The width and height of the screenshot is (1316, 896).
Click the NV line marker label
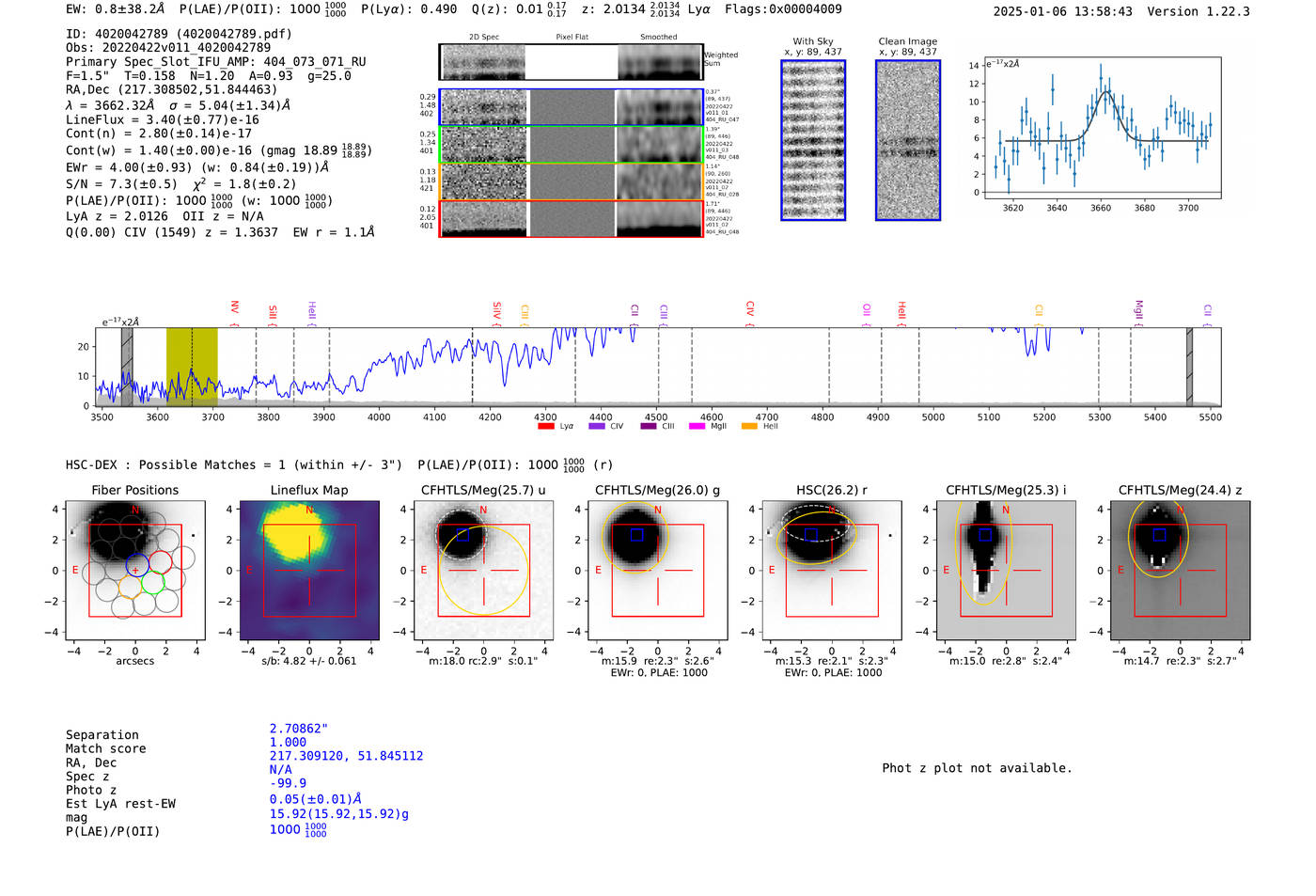click(235, 308)
